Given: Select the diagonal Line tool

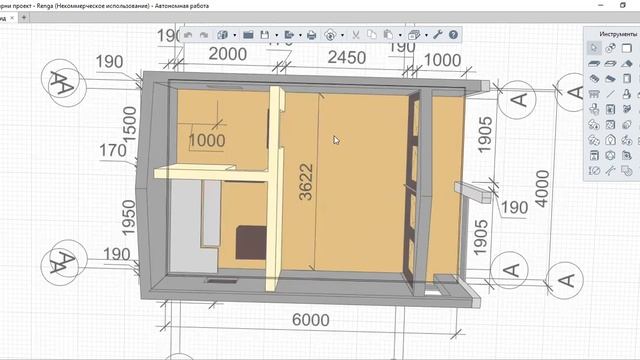Looking at the screenshot, I should pos(611,94).
